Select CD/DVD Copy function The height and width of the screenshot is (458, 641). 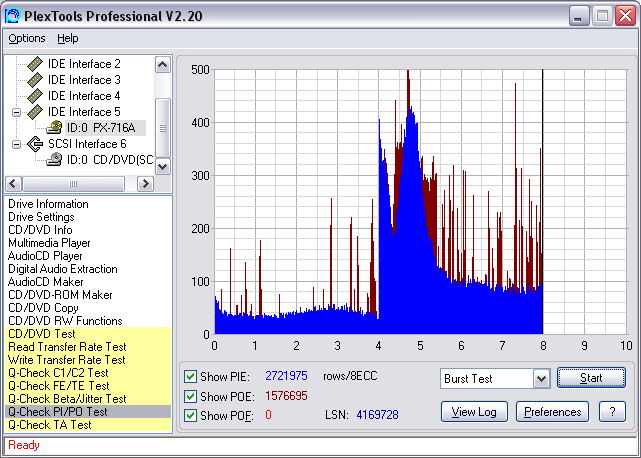pos(43,308)
